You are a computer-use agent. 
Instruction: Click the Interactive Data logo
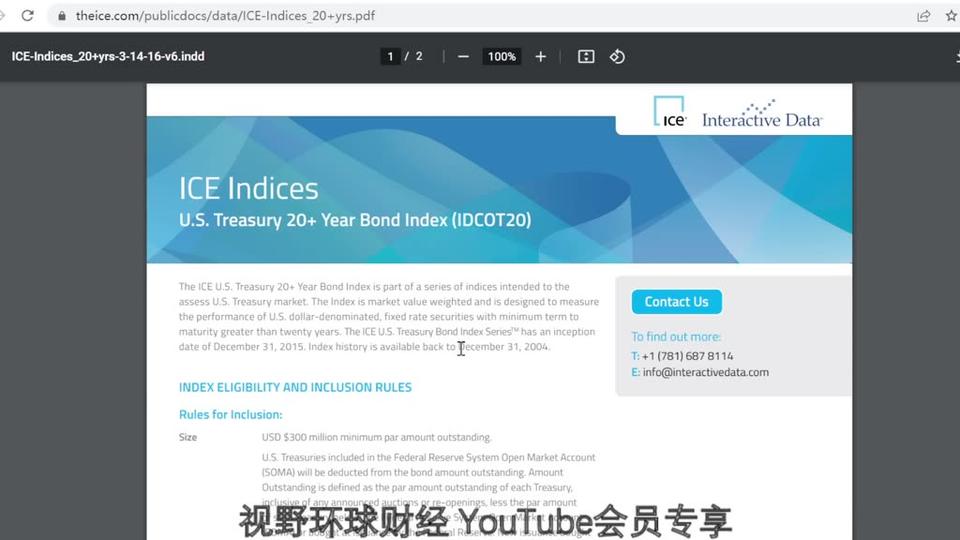click(x=762, y=114)
